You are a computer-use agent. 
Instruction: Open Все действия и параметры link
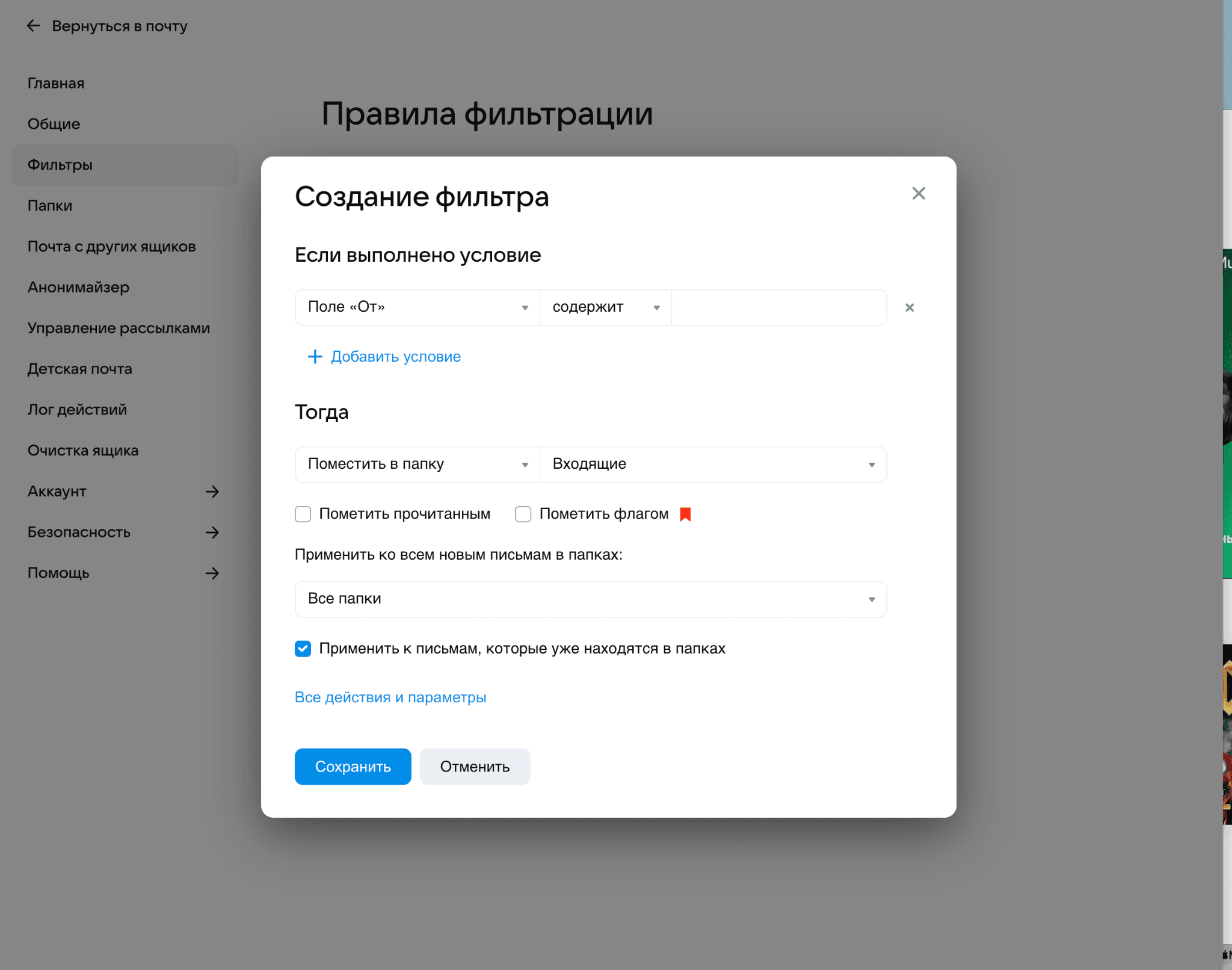coord(390,697)
